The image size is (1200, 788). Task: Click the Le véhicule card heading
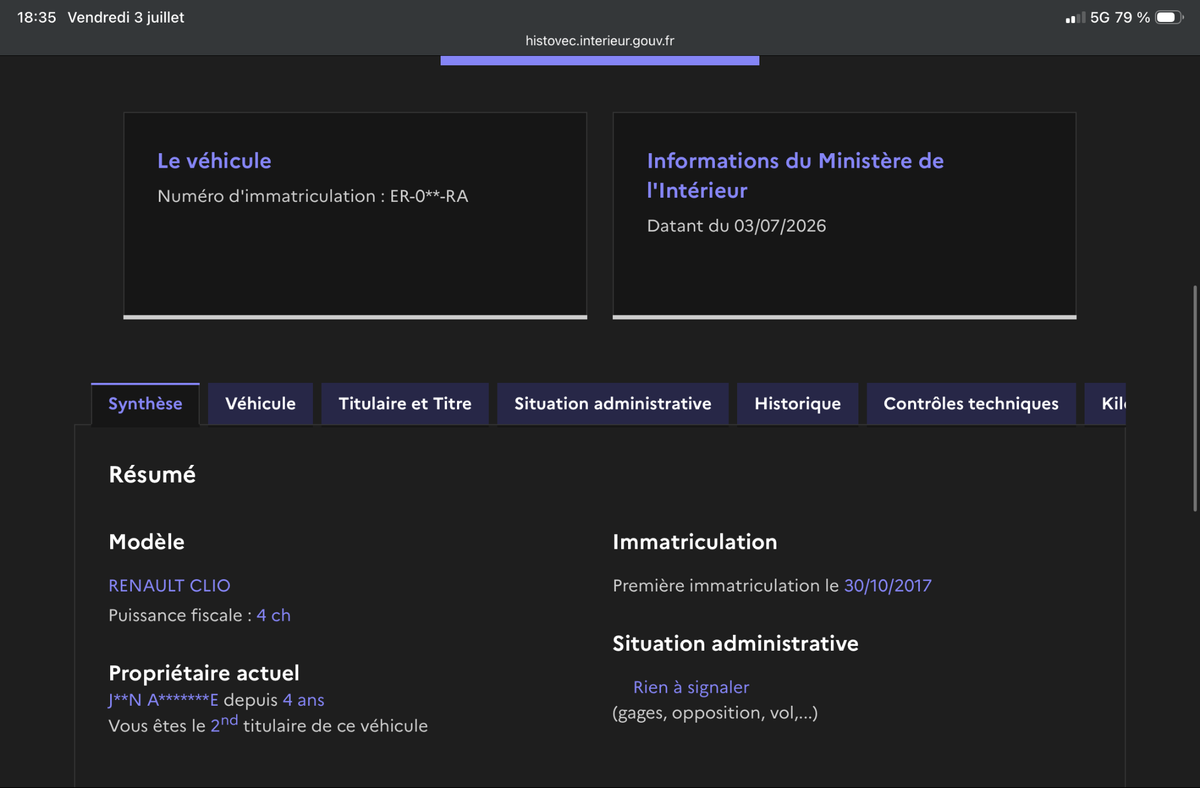(214, 160)
